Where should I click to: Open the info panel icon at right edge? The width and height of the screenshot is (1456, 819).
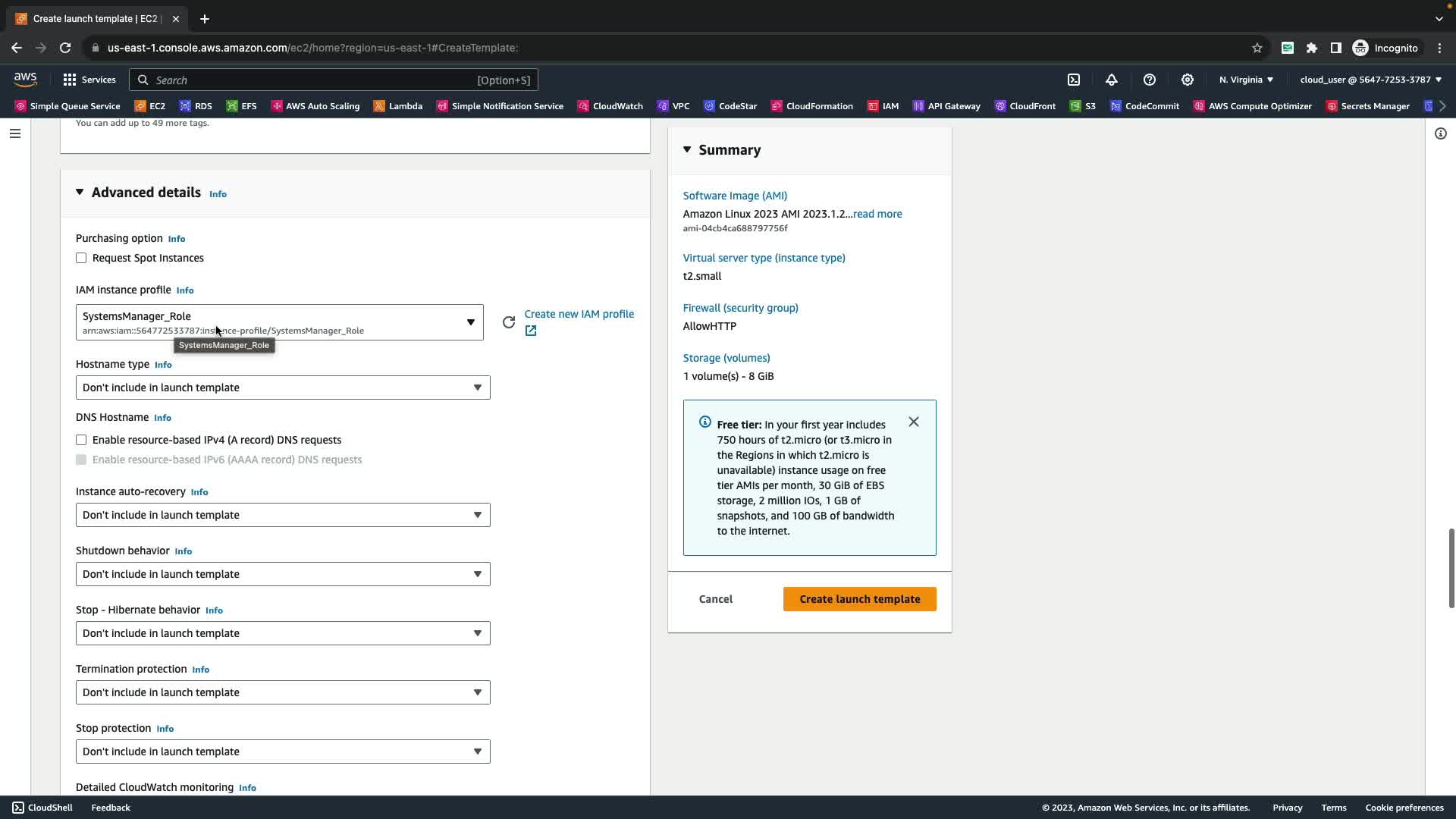[x=1440, y=133]
